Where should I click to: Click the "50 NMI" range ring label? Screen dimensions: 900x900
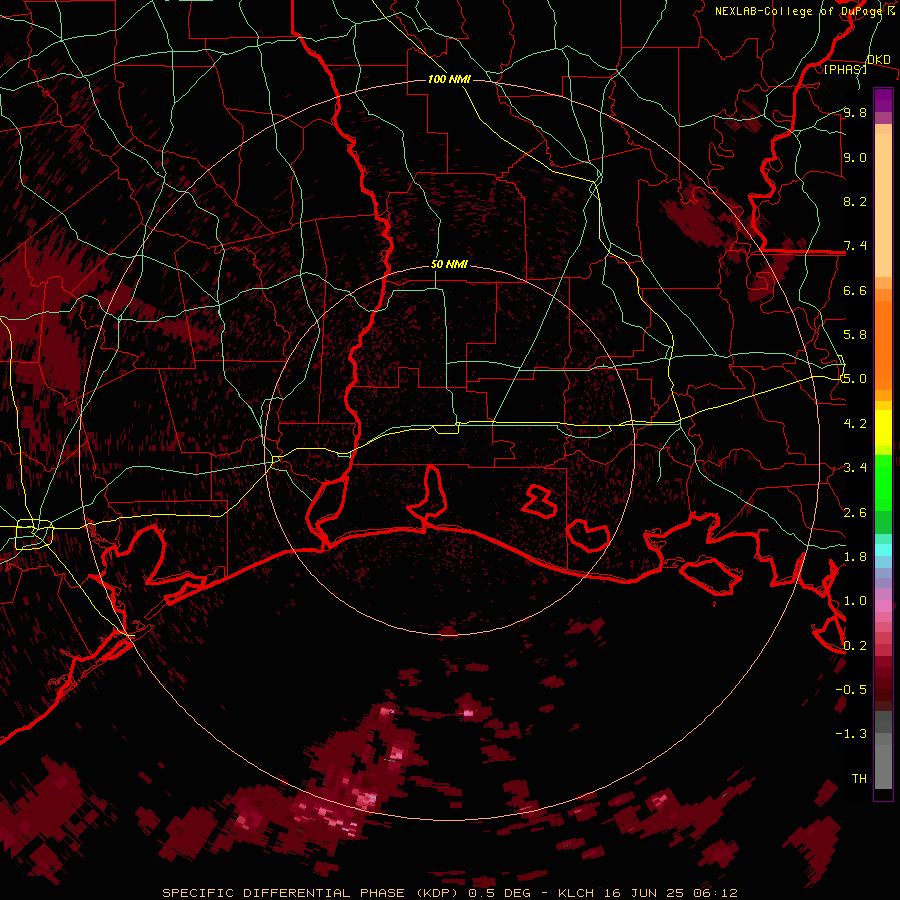(x=449, y=264)
